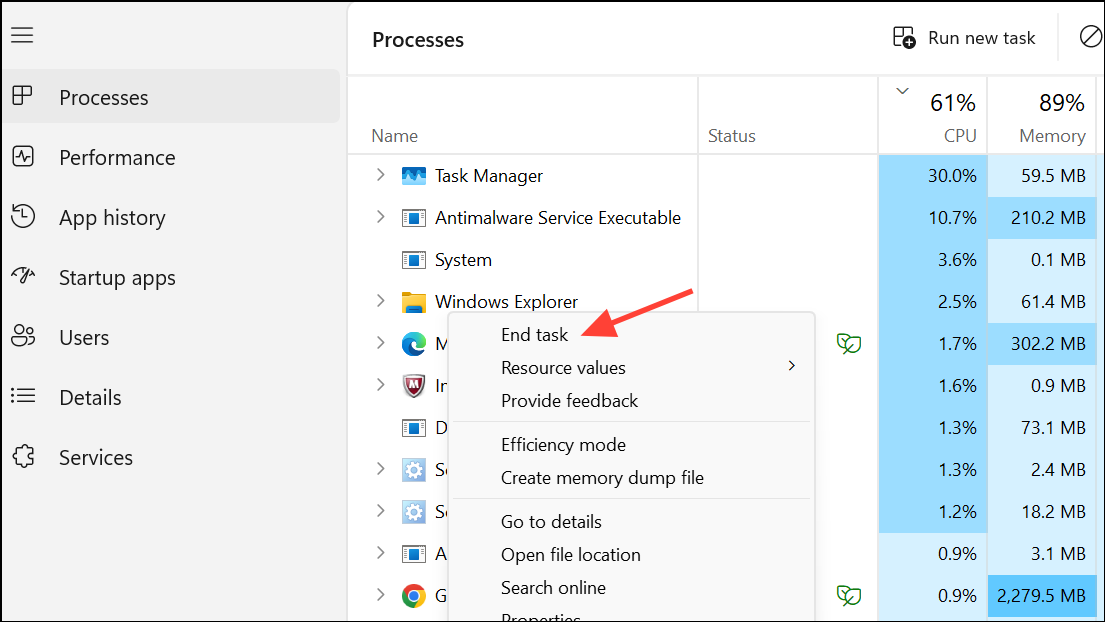Expand the Windows Explorer process group
1105x622 pixels.
tap(380, 301)
